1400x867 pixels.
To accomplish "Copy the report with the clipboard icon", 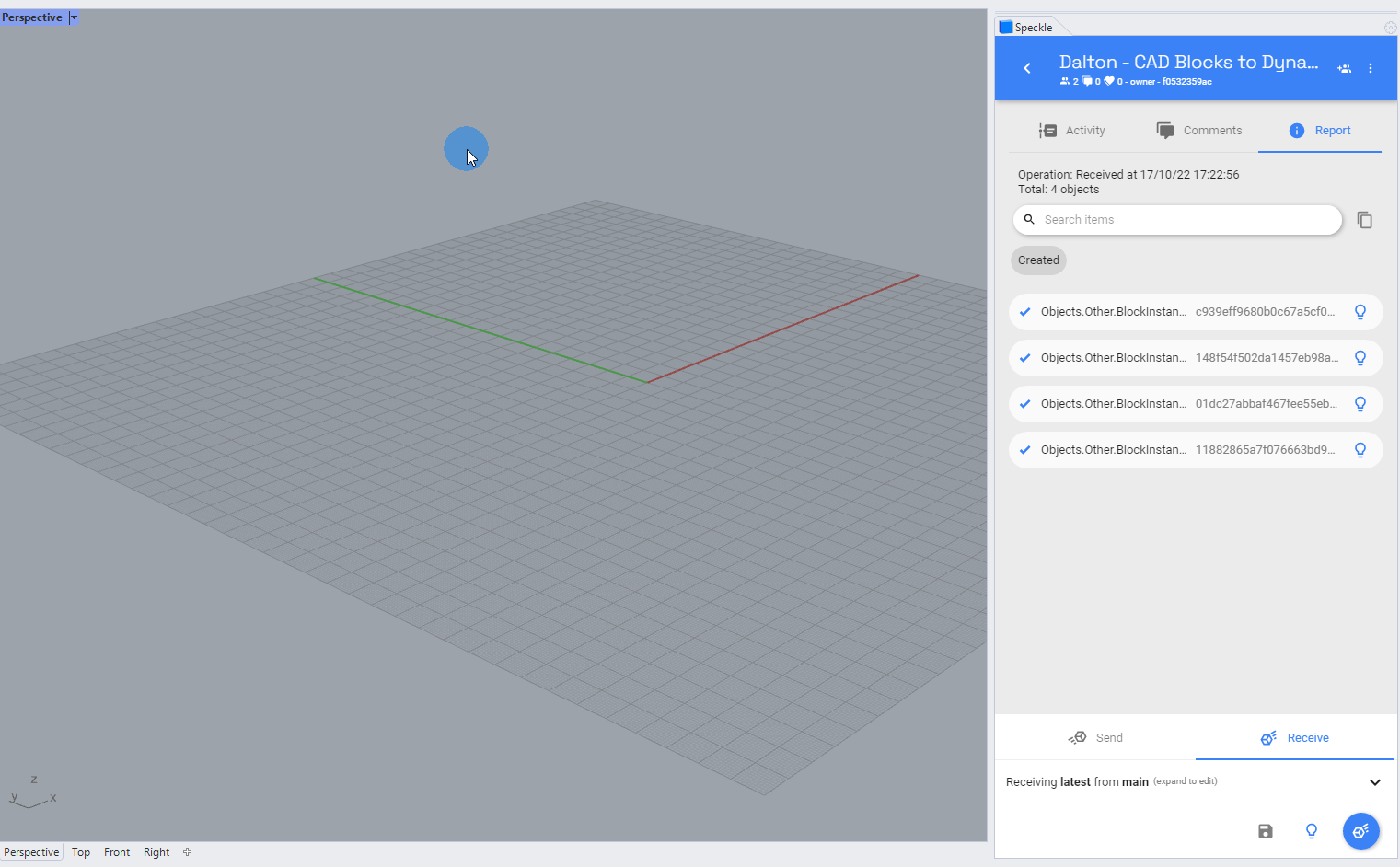I will point(1365,220).
